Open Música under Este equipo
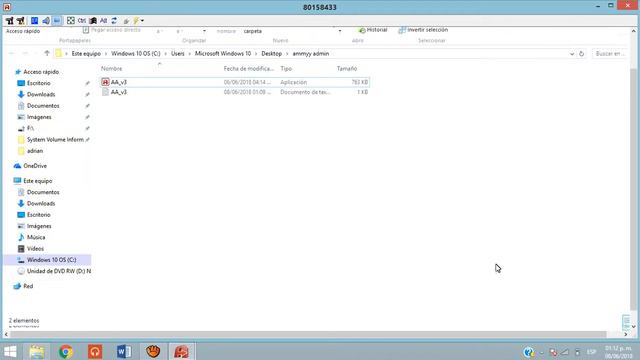 (36, 237)
